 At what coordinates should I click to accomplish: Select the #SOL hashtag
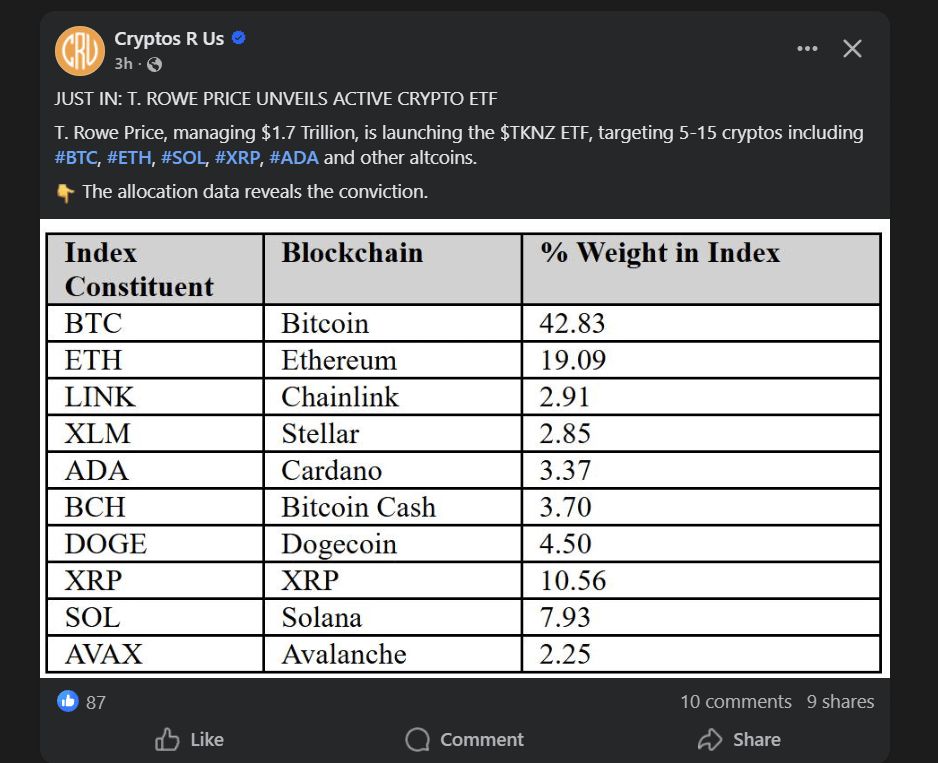182,158
